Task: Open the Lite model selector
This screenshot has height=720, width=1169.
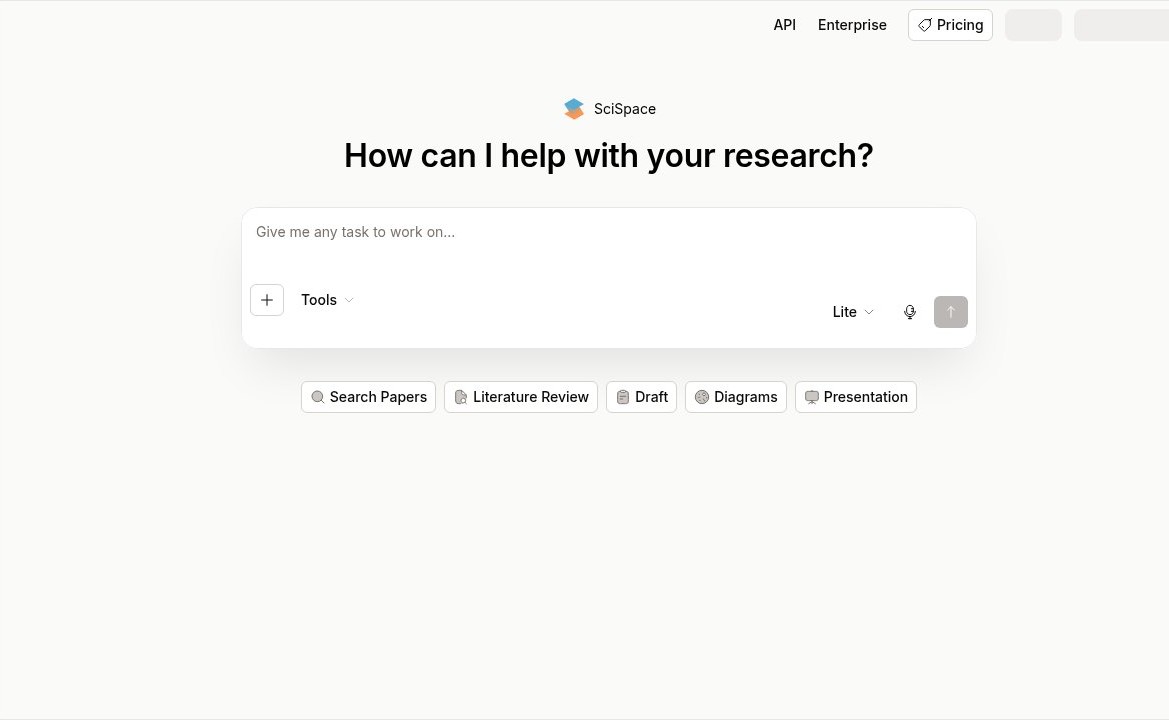Action: [853, 312]
